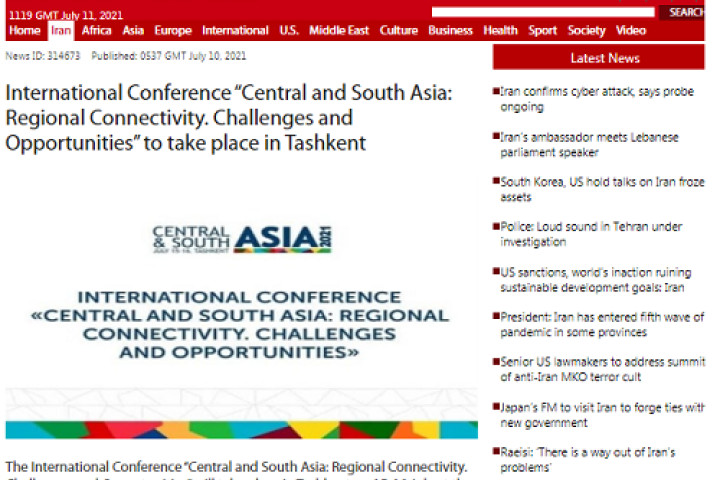Go to the Culture section

point(399,31)
